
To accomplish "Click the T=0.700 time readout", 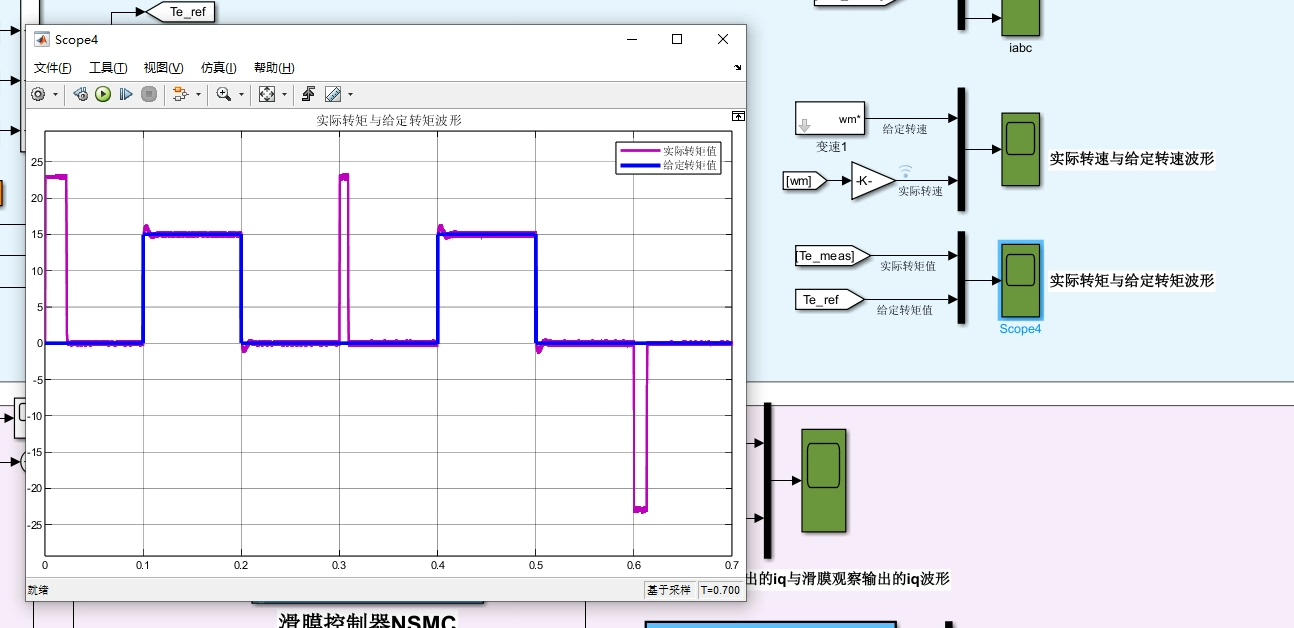I will 720,590.
